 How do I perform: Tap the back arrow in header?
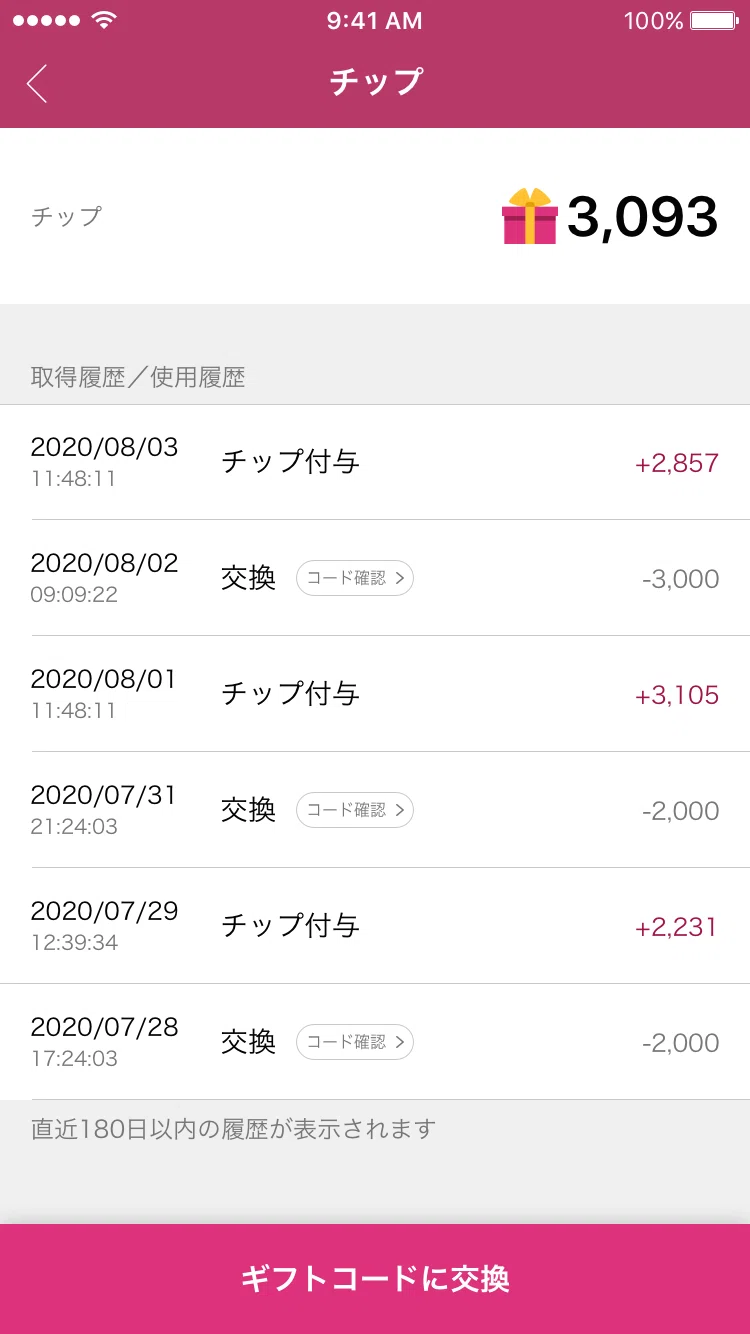[x=37, y=84]
